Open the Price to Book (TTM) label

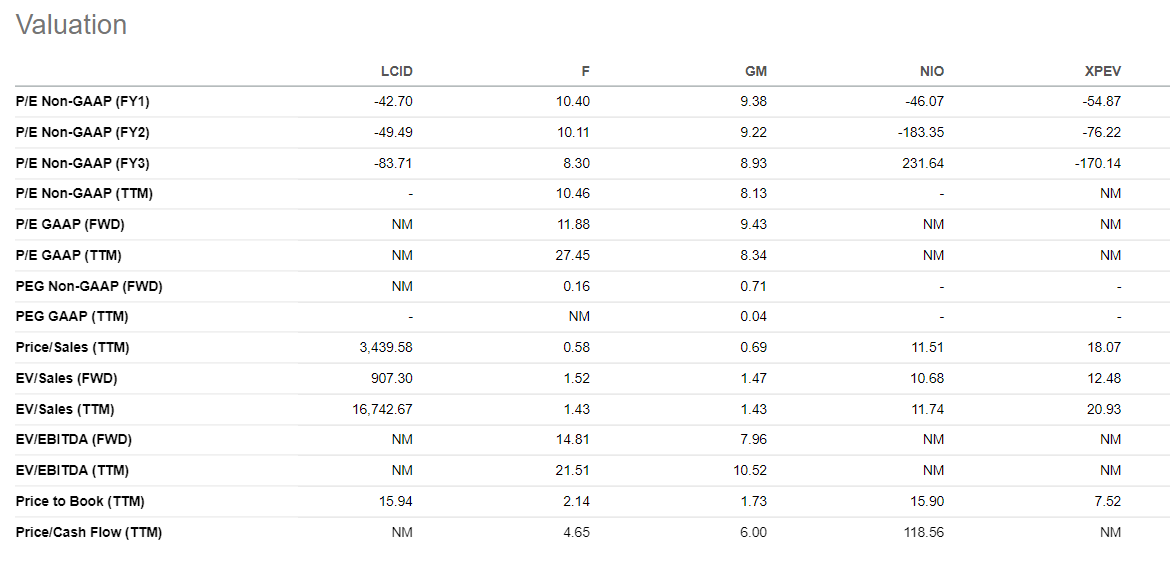click(x=73, y=501)
